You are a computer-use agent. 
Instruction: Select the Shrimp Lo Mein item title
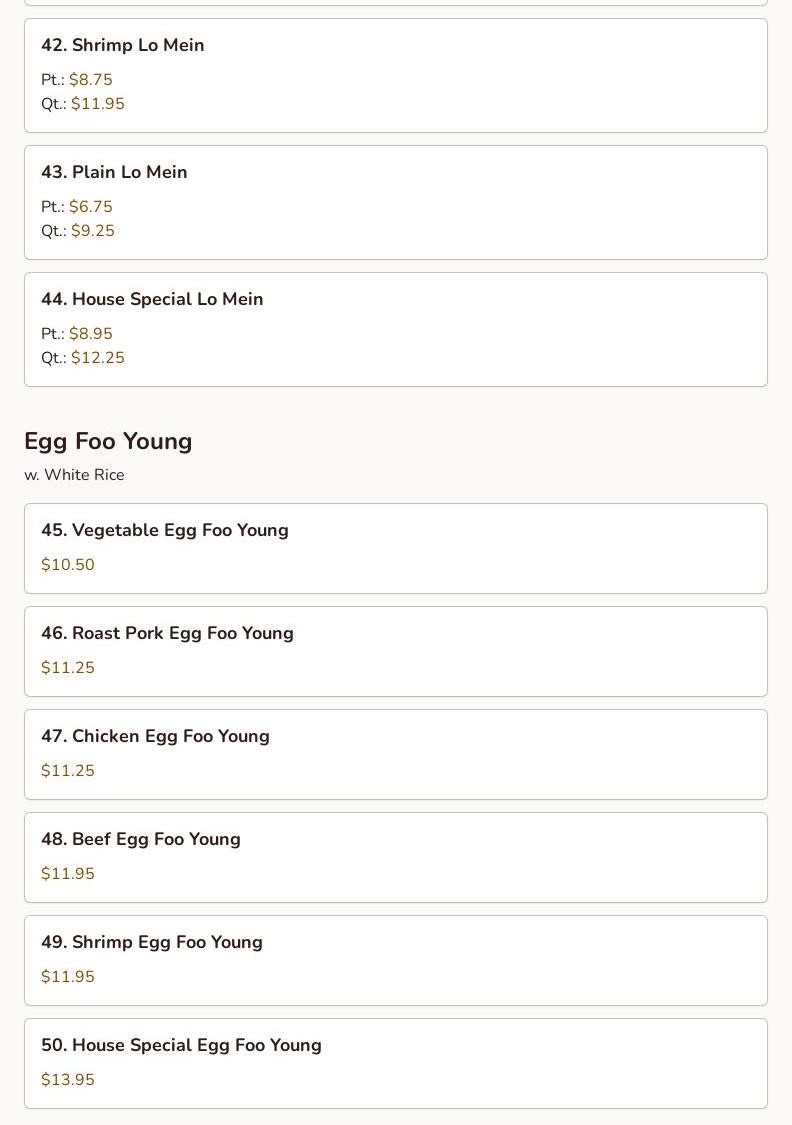(122, 45)
